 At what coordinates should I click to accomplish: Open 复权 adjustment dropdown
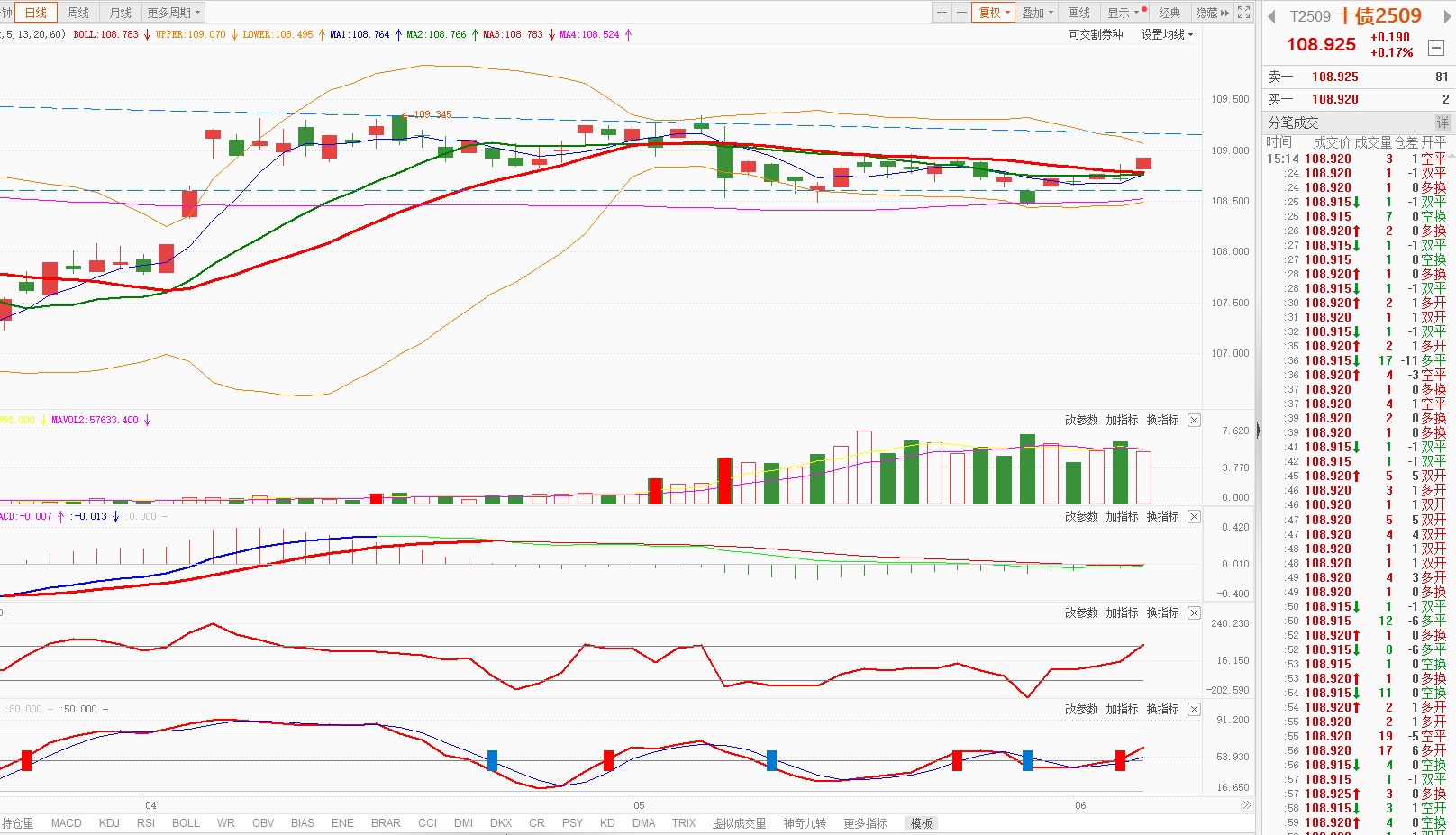coord(994,13)
